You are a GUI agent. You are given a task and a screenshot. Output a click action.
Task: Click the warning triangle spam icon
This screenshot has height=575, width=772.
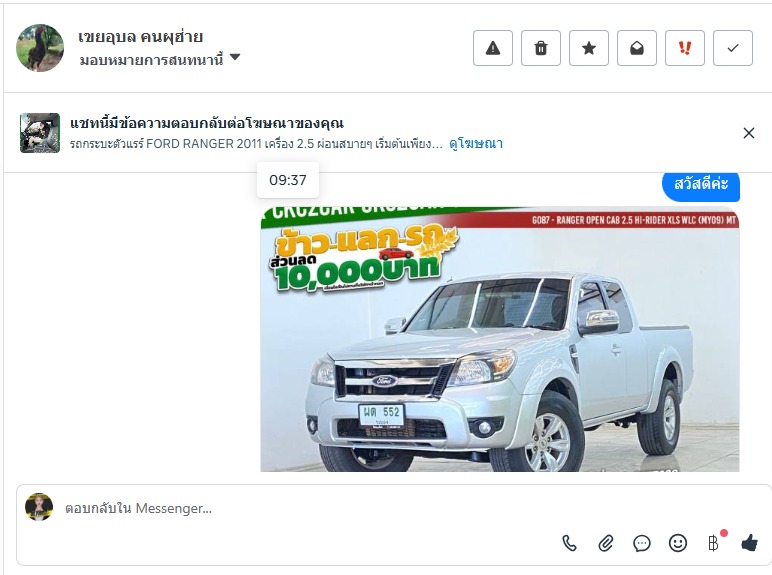pos(493,48)
